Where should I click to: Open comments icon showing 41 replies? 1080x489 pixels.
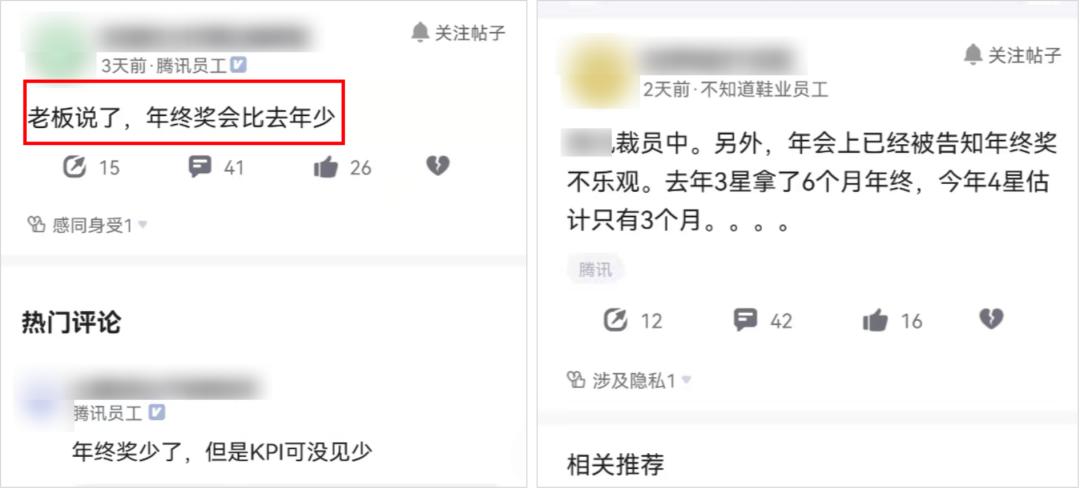[200, 167]
